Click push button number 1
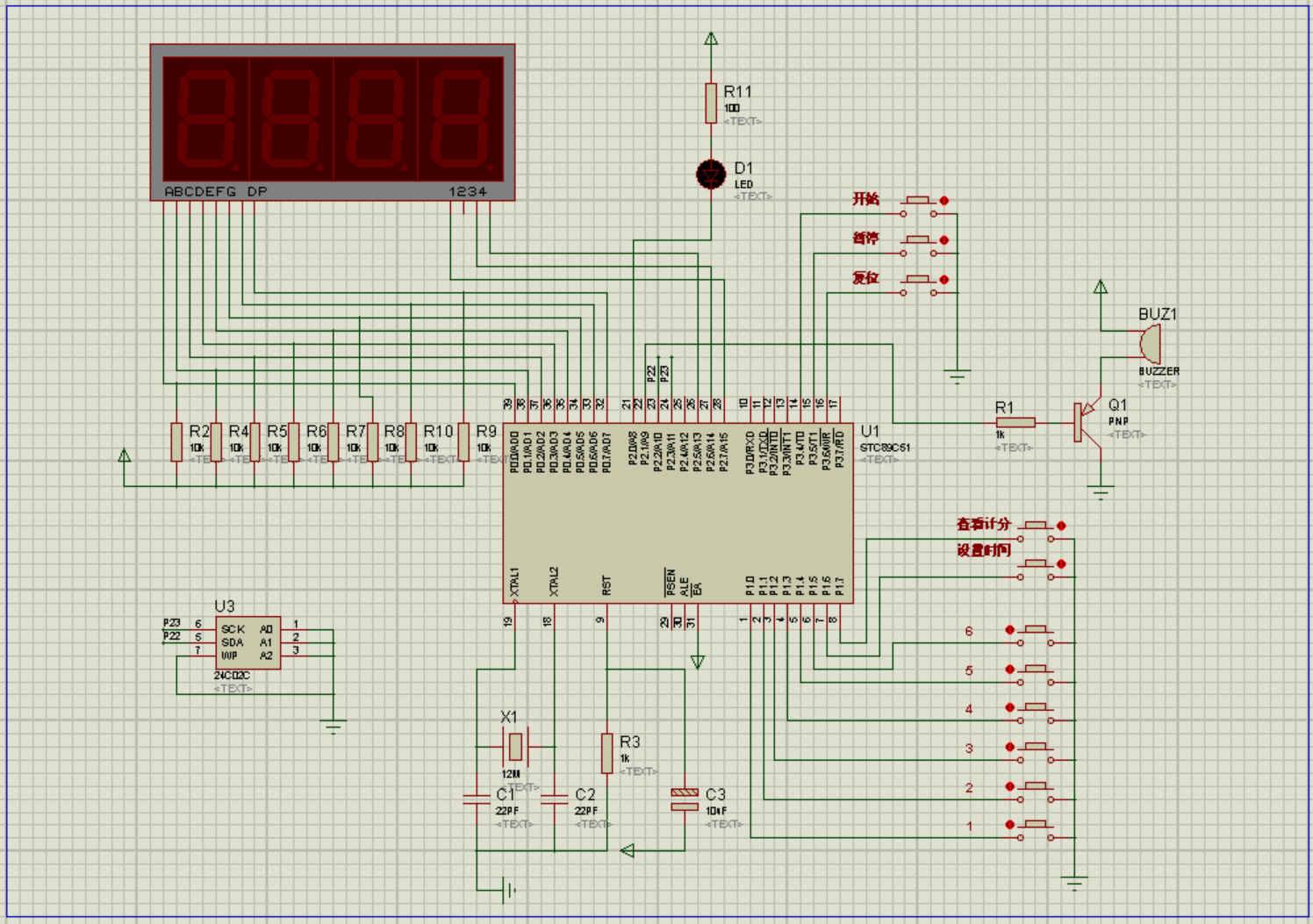This screenshot has width=1313, height=924. tap(1036, 831)
